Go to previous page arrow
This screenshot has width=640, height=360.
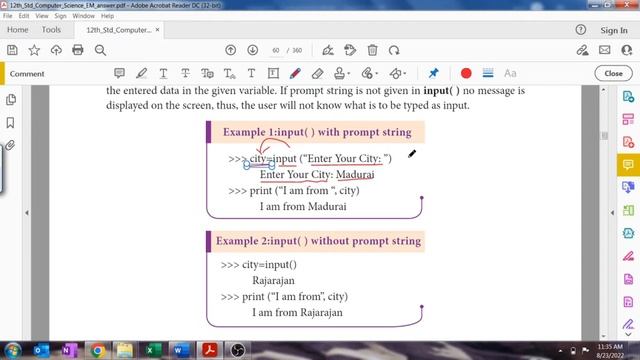click(x=231, y=50)
